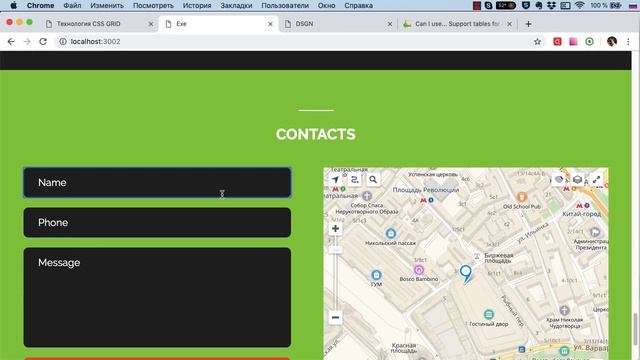Go back in browser history

click(11, 42)
